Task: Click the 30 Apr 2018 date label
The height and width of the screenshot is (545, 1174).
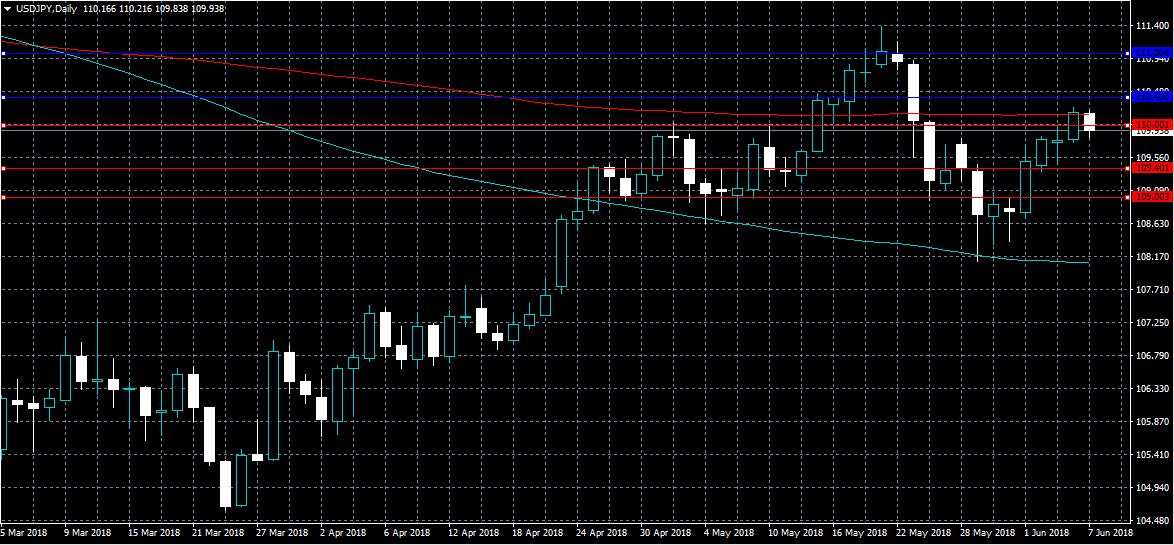Action: (x=666, y=532)
